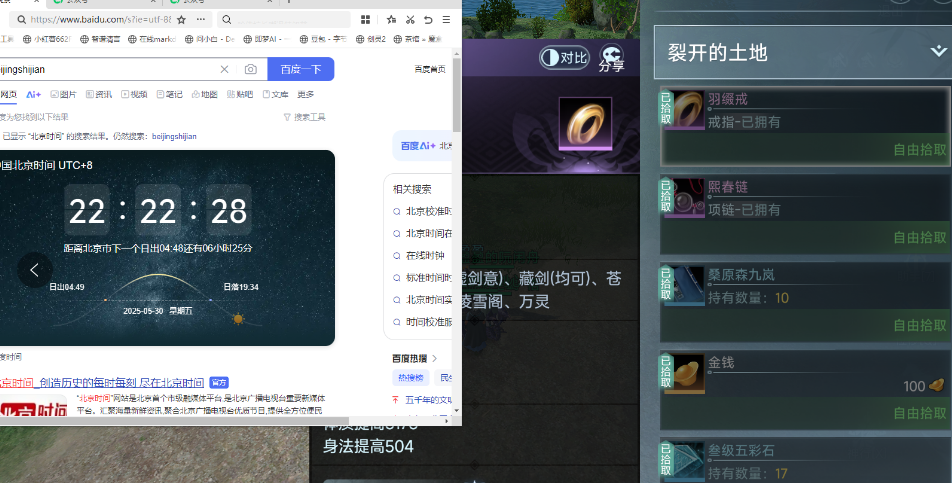The width and height of the screenshot is (952, 483).
Task: Click 自由拾取 on 熙春链 row
Action: 919,237
